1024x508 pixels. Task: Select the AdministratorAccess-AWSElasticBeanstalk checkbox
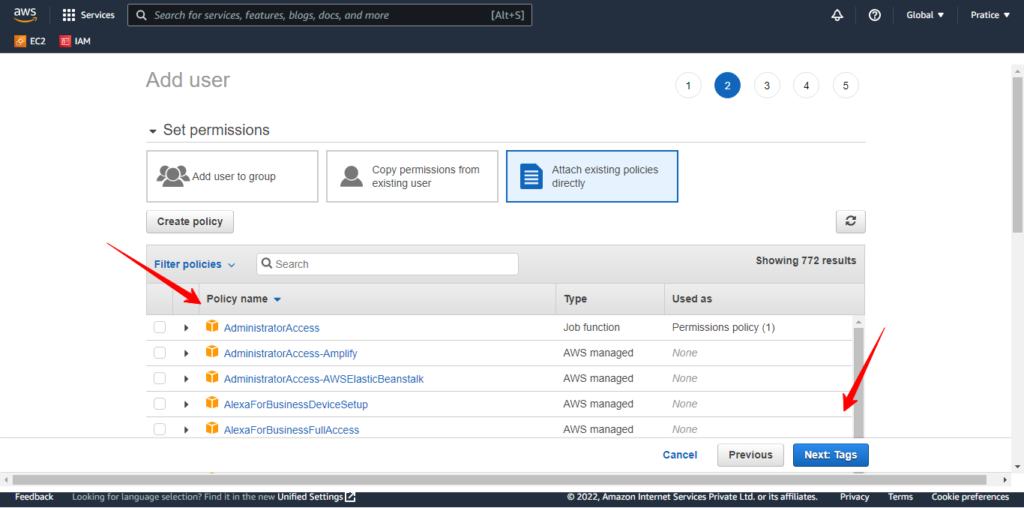[x=159, y=378]
